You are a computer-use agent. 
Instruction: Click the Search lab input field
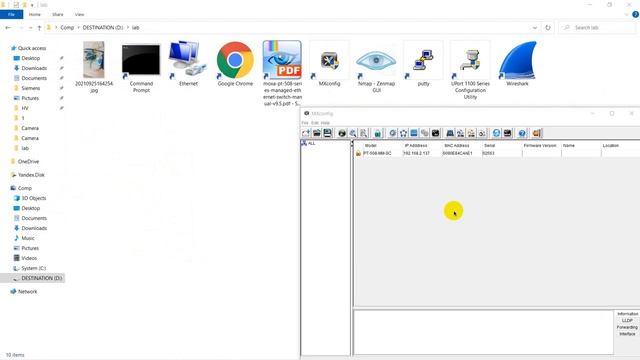597,28
